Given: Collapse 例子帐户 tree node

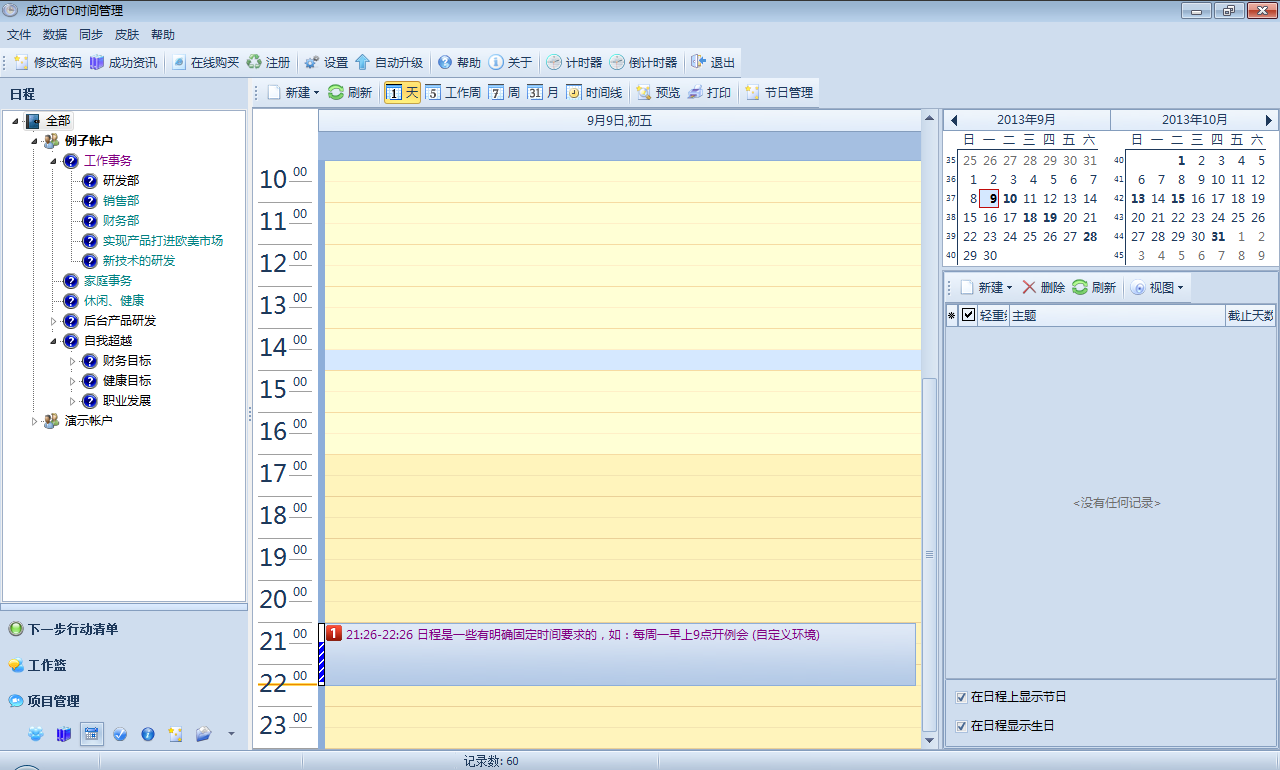Looking at the screenshot, I should 34,141.
